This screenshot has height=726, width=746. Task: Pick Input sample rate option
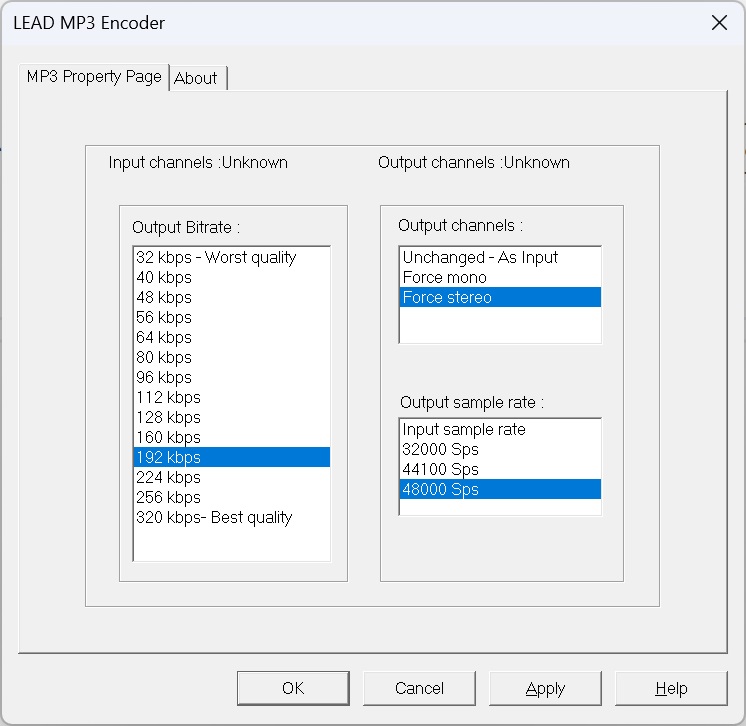464,429
